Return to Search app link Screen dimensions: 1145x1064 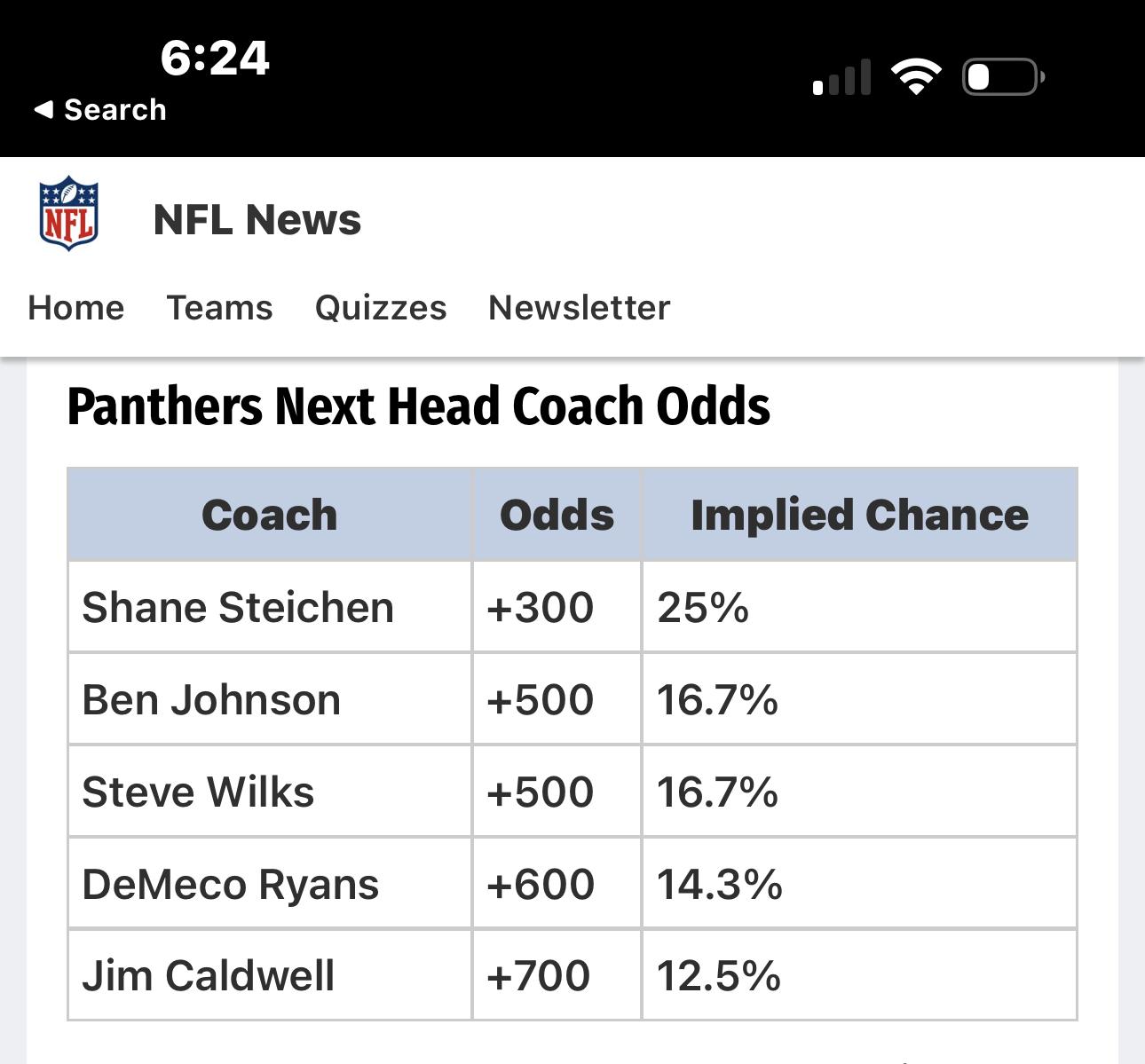point(114,109)
